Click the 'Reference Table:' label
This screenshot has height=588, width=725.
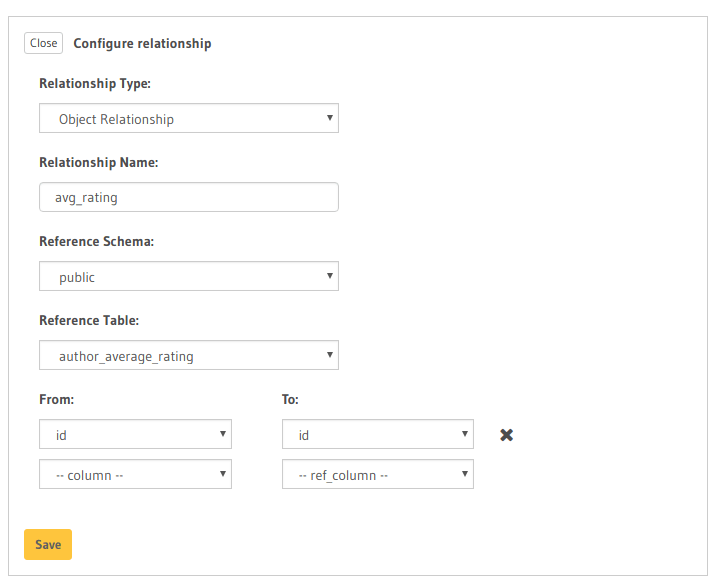pos(89,321)
